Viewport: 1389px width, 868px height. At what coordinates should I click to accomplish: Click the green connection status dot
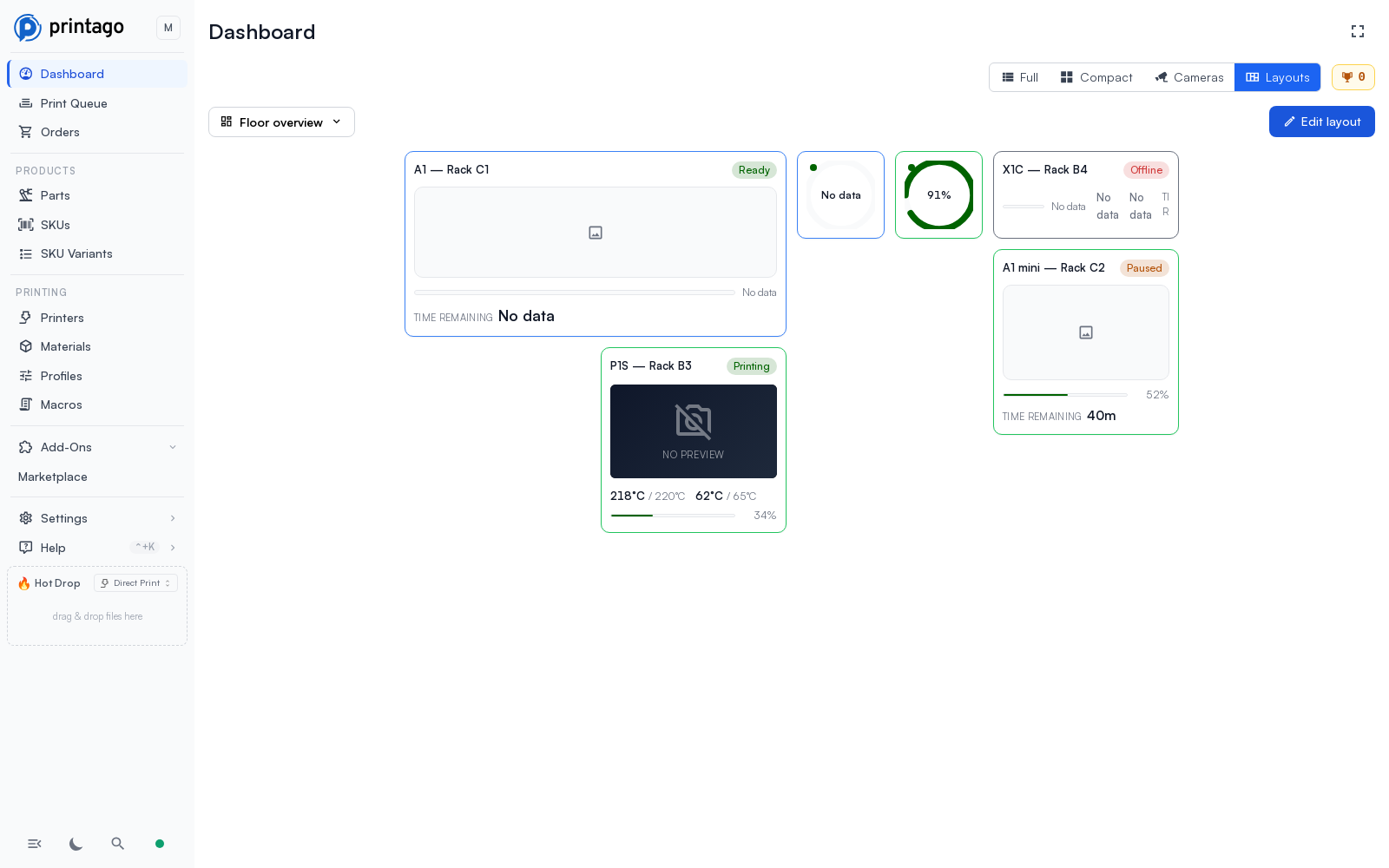click(160, 844)
